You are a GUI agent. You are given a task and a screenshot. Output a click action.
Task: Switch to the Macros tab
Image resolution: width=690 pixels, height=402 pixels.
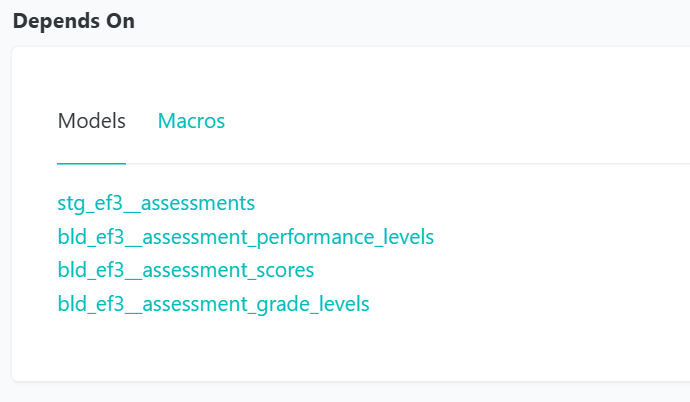tap(191, 121)
